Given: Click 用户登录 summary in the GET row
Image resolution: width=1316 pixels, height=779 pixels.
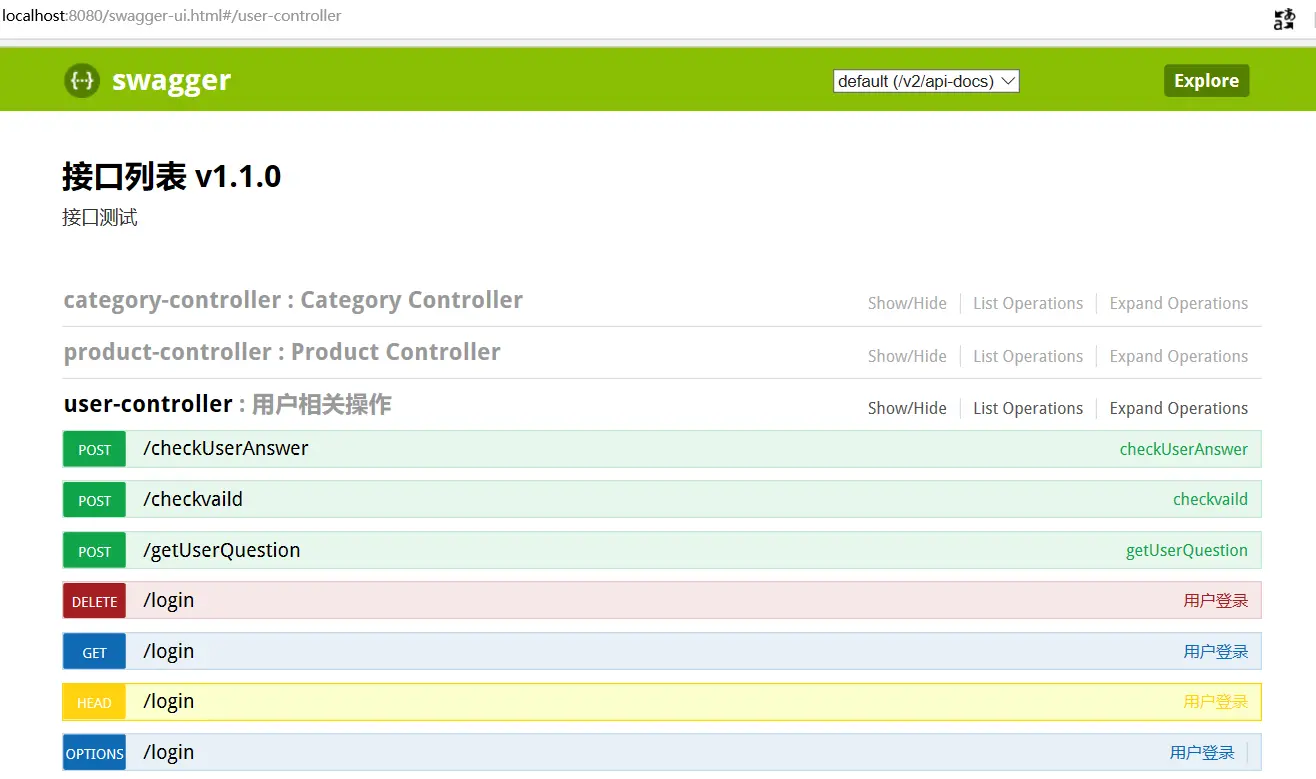Looking at the screenshot, I should (x=1216, y=652).
